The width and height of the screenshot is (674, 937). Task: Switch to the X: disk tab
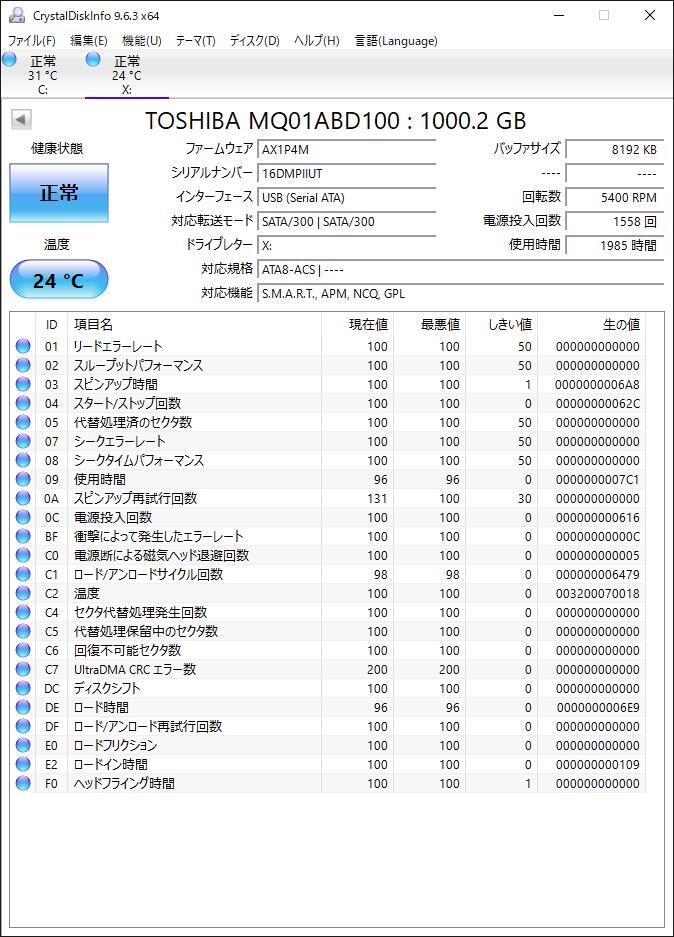pos(127,75)
